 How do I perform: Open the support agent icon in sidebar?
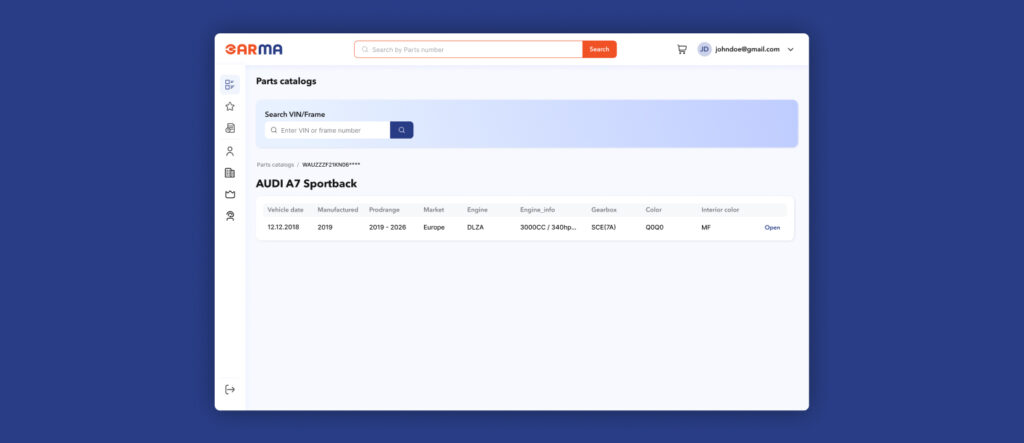tap(229, 216)
